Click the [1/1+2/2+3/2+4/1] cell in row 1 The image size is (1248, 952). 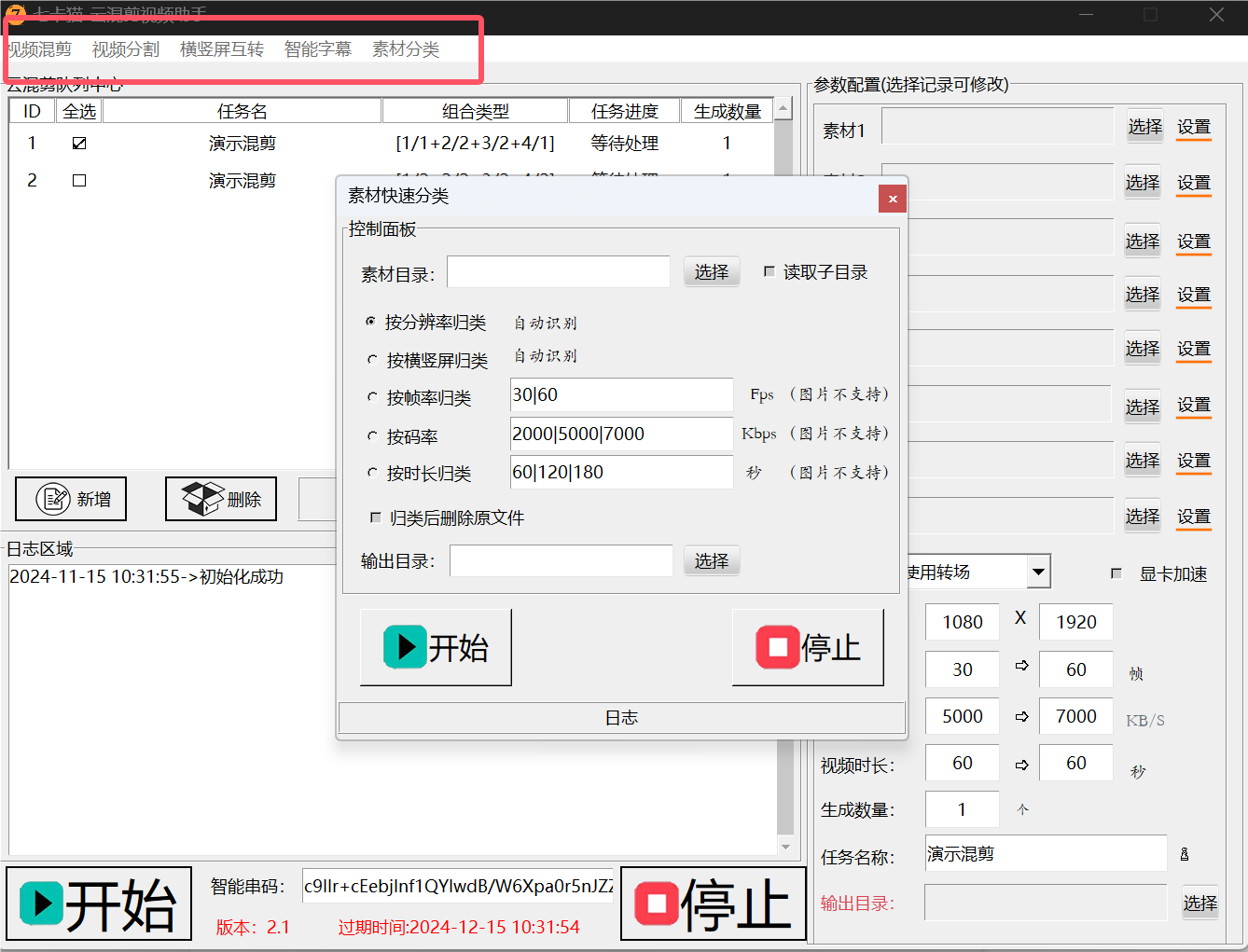[476, 143]
